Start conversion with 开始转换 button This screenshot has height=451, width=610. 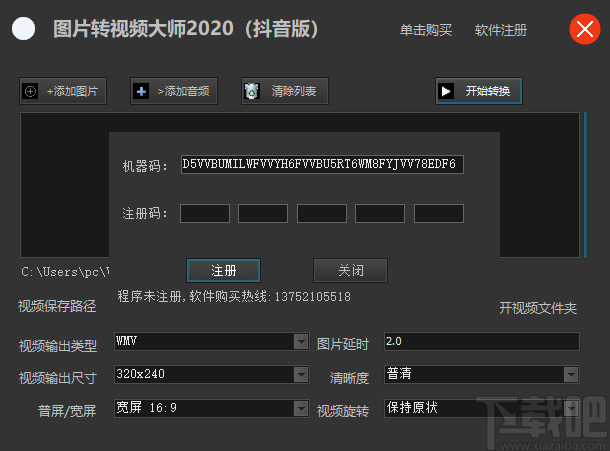coord(479,91)
